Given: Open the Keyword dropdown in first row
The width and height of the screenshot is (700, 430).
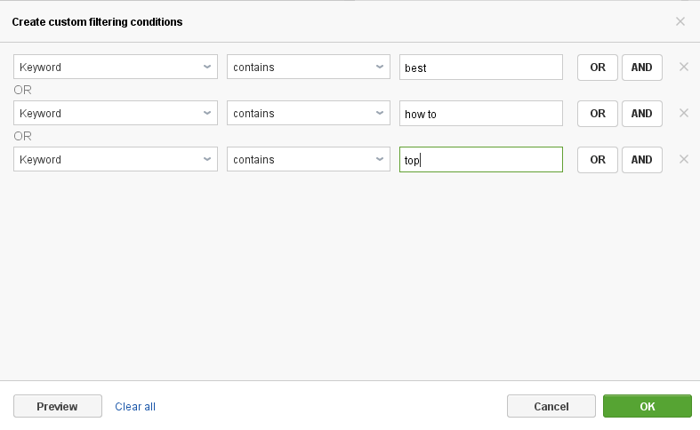Looking at the screenshot, I should point(115,67).
